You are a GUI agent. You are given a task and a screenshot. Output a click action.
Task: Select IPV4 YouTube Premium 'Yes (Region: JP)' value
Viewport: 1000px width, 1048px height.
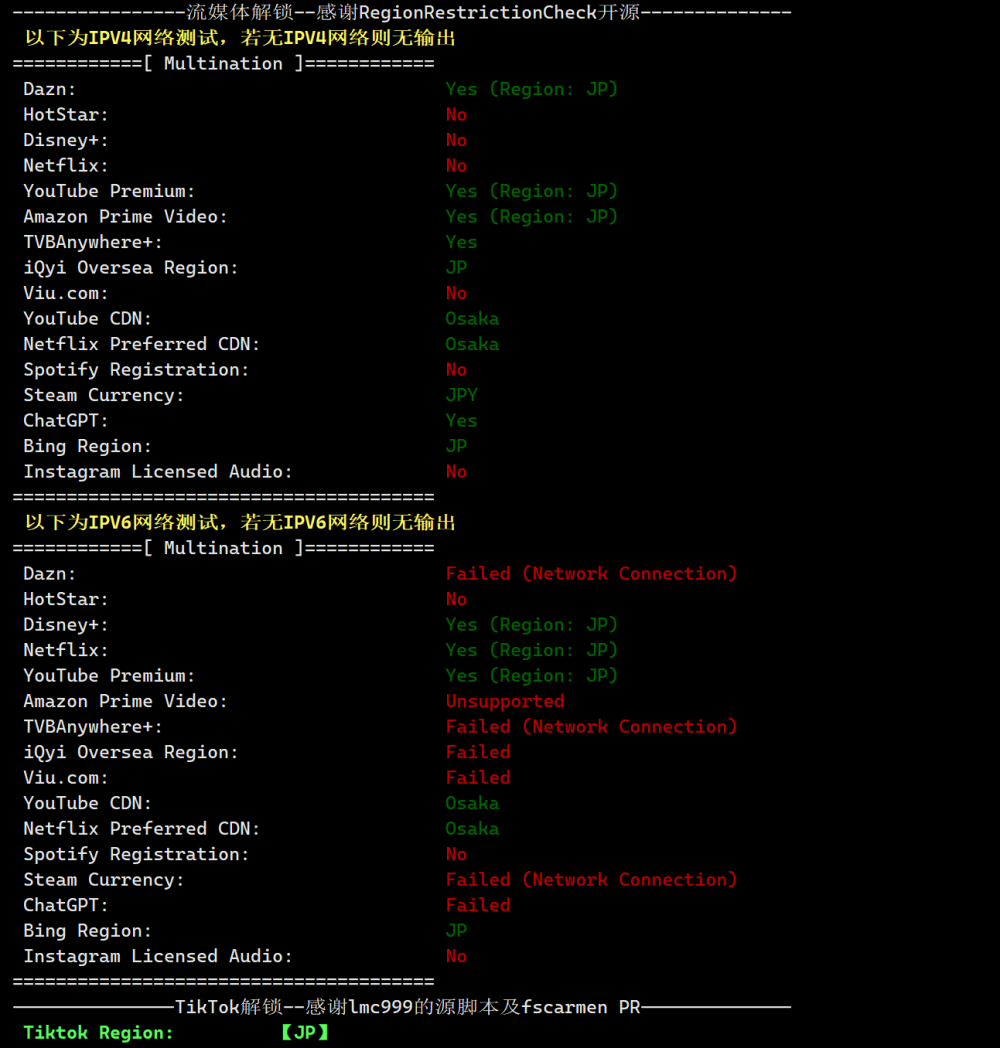(532, 192)
